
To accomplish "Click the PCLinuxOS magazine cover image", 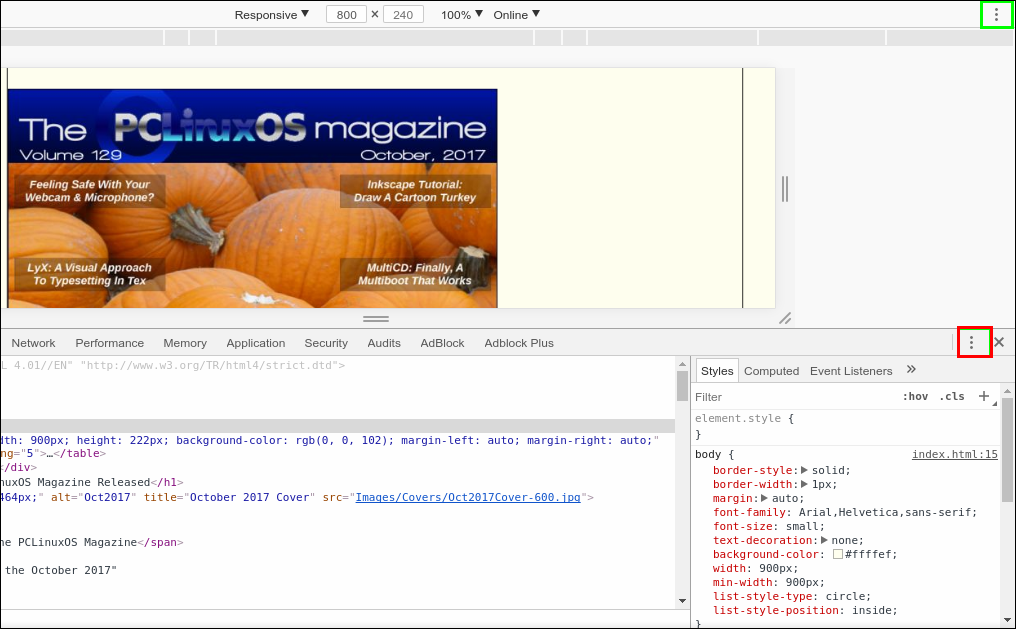I will point(252,198).
